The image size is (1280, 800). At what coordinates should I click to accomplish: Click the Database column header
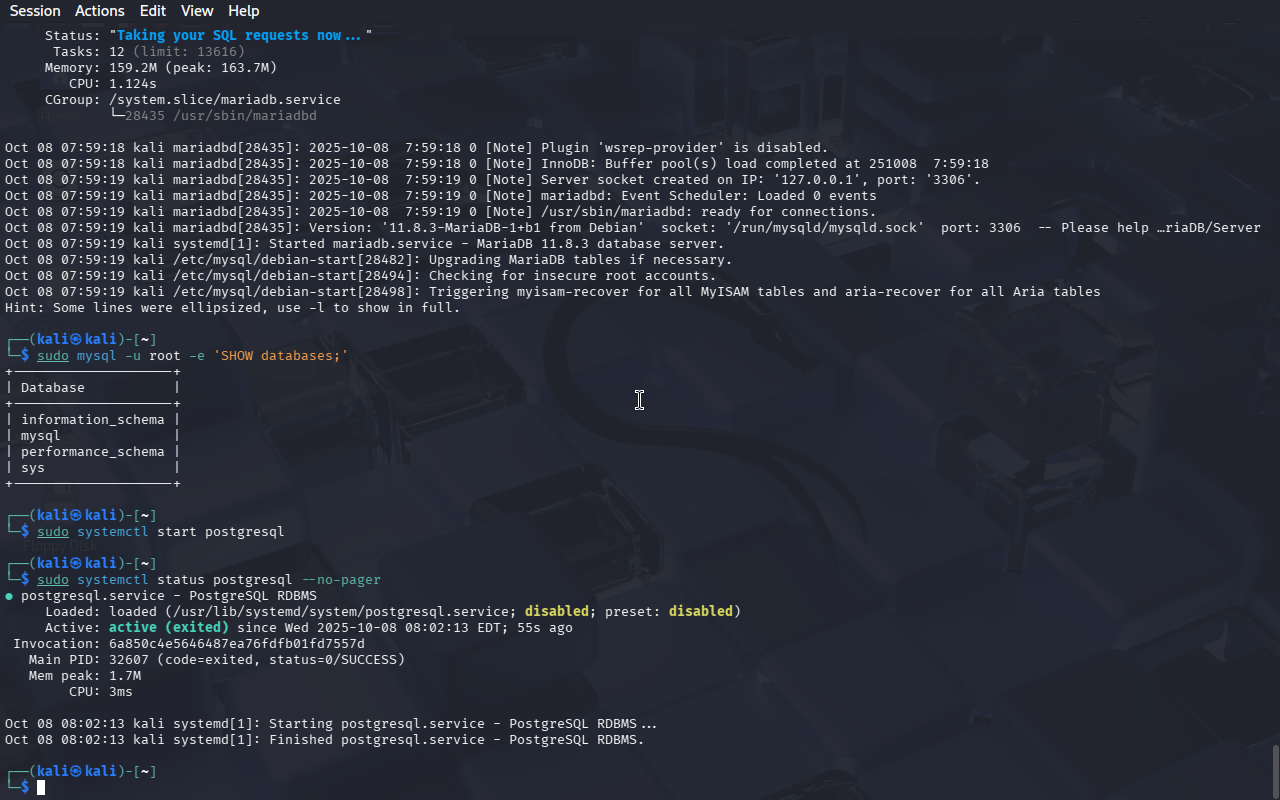[x=53, y=388]
